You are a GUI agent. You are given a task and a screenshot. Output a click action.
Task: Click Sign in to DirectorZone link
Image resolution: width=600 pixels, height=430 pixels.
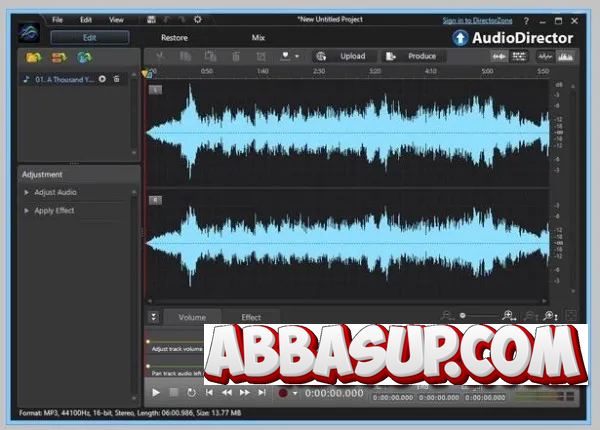477,21
